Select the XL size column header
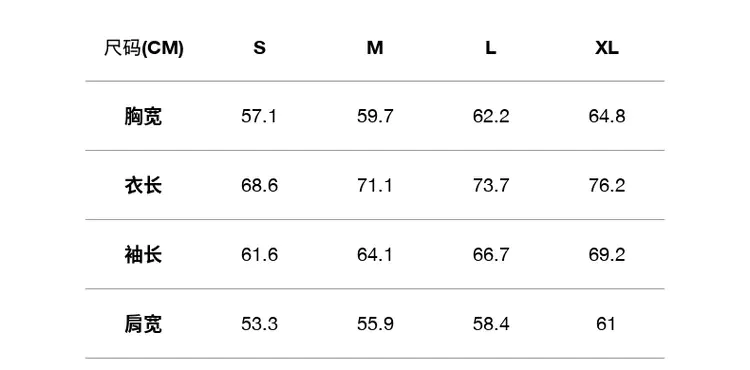 click(607, 48)
